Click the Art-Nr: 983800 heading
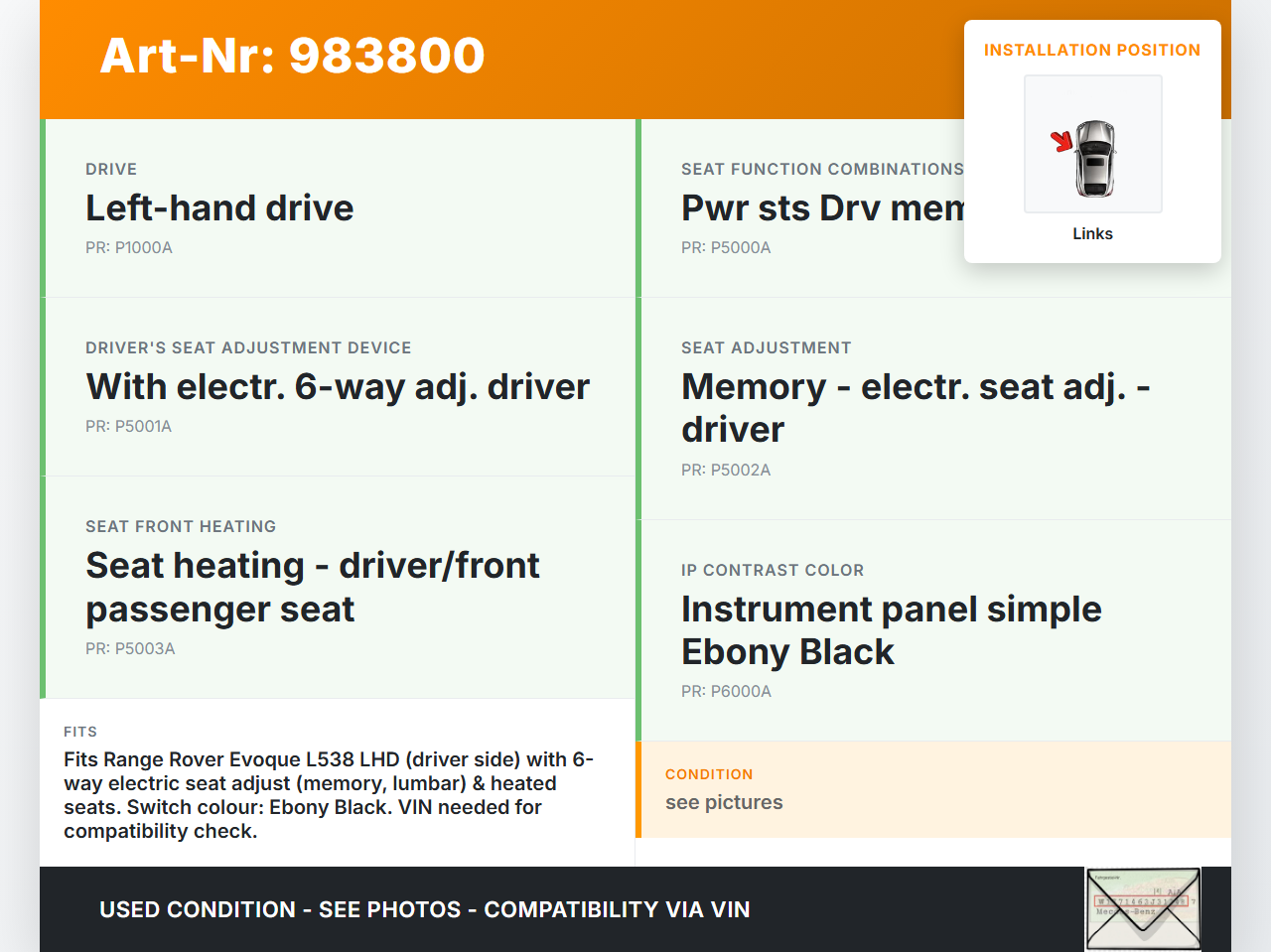1271x952 pixels. pos(292,56)
